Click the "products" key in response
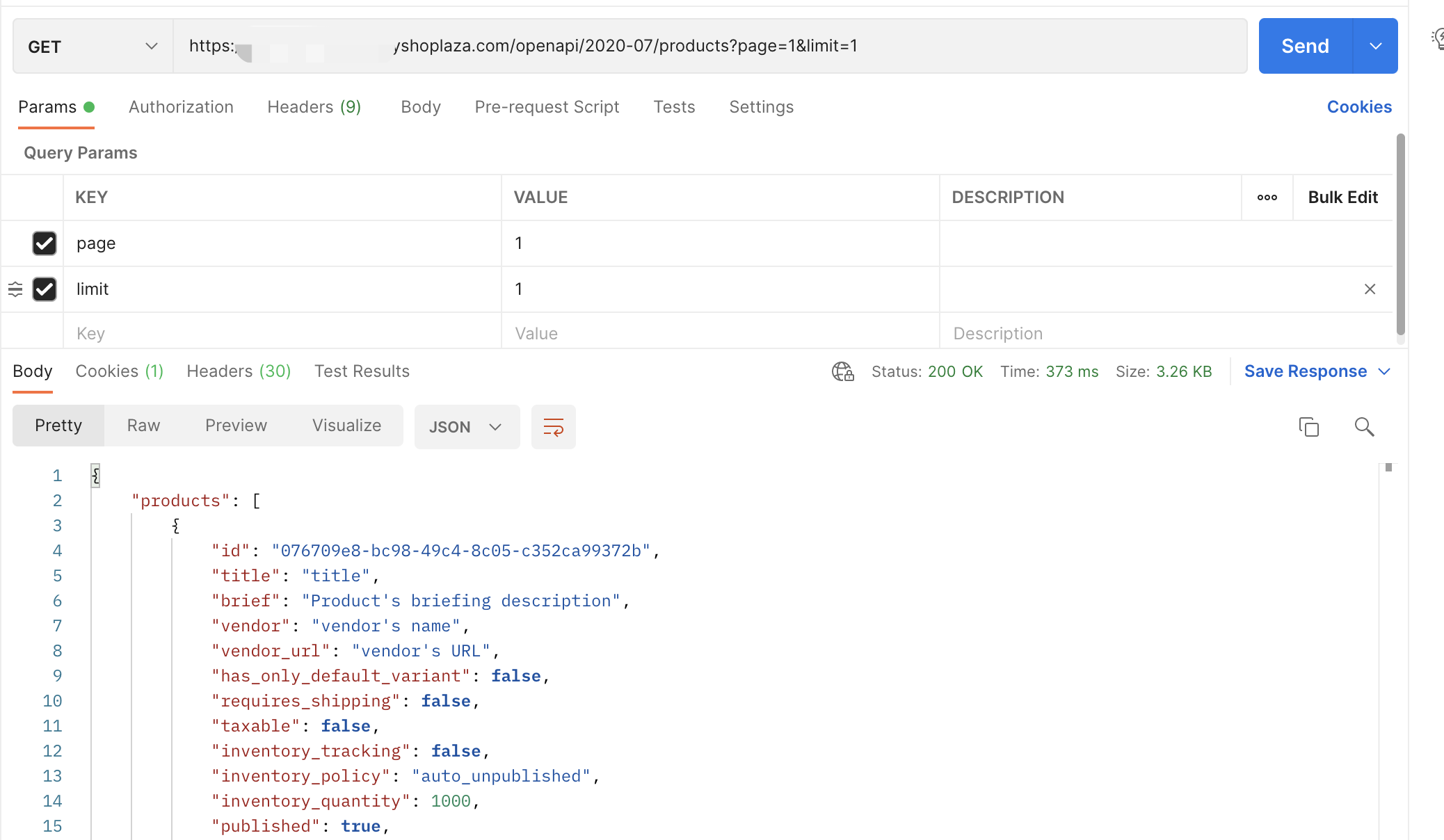 (x=181, y=501)
